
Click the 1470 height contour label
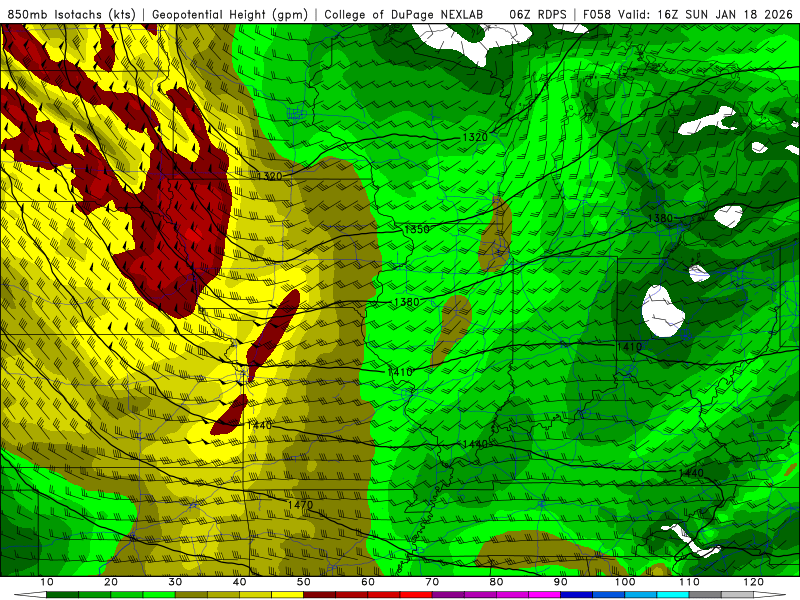point(300,505)
